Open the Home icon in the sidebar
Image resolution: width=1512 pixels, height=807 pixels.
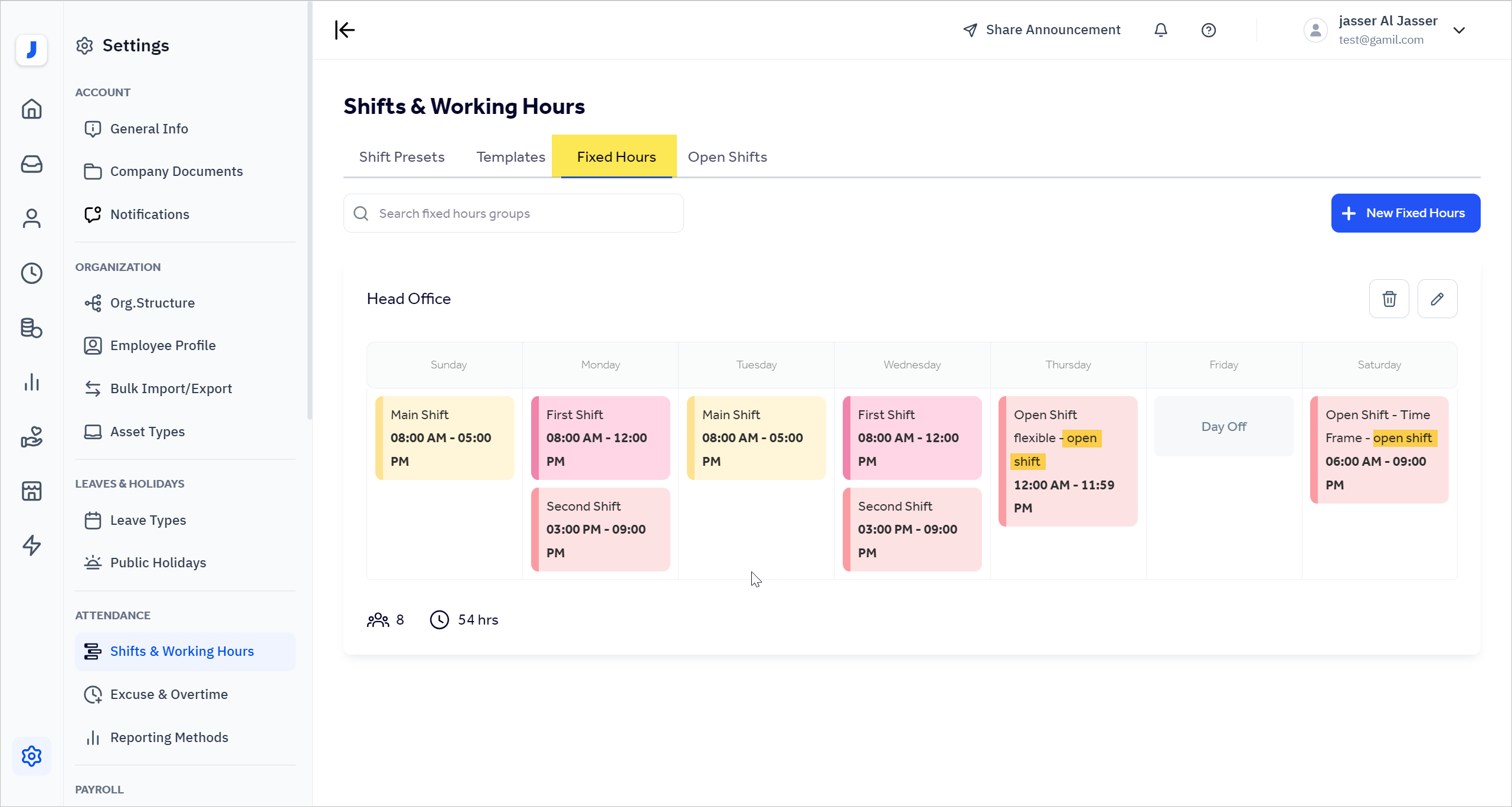(x=32, y=109)
